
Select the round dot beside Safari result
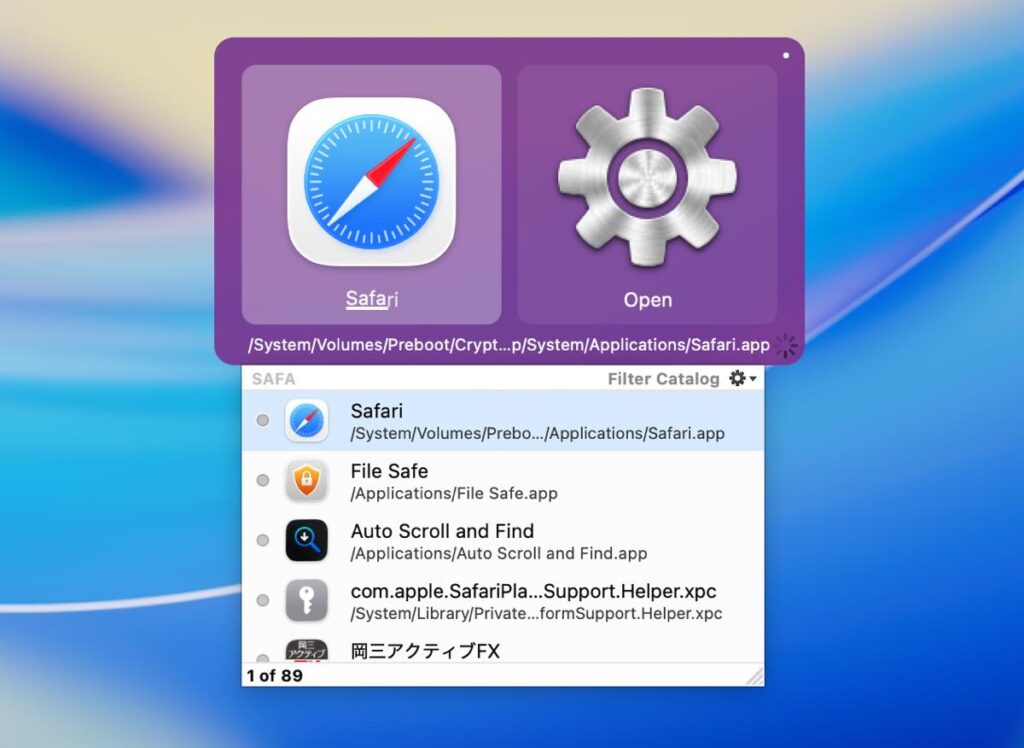click(x=263, y=421)
